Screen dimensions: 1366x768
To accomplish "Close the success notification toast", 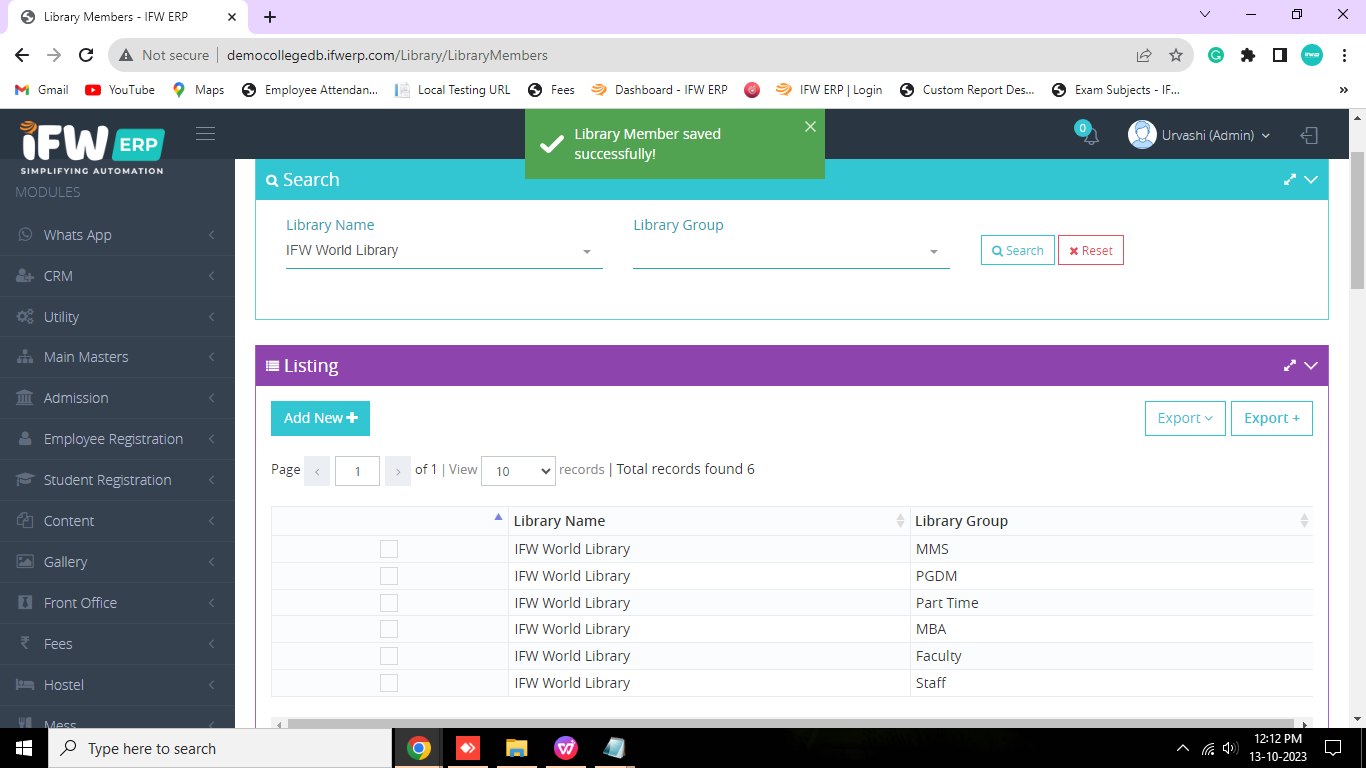I will (810, 126).
